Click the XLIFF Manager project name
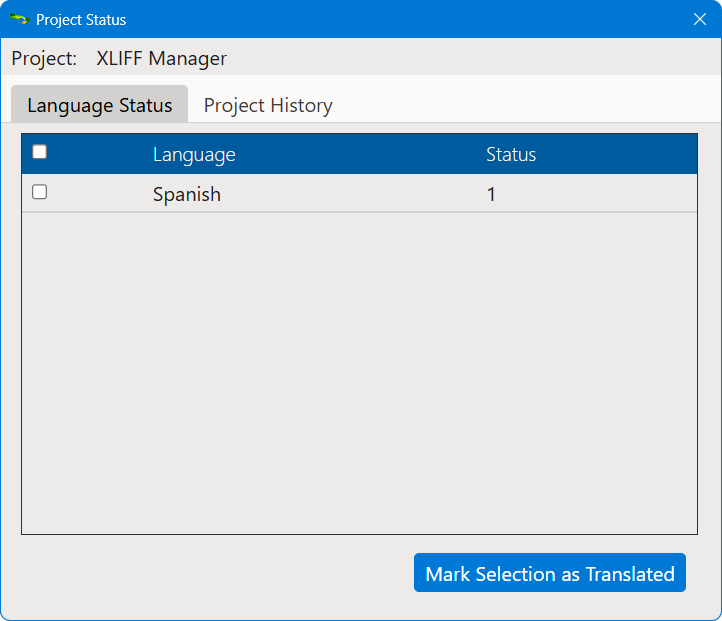Screen dimensions: 722x621 click(x=161, y=58)
